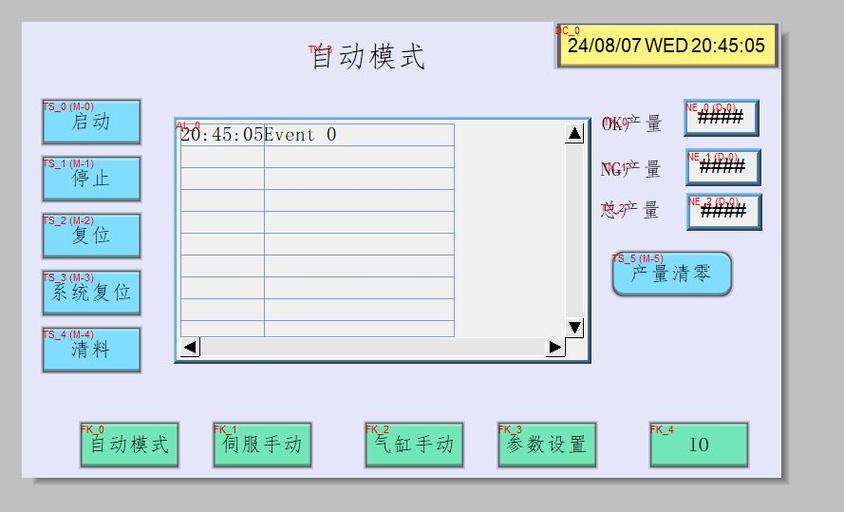Screen dimensions: 844x512
Task: Click the date and time display
Action: [x=666, y=45]
